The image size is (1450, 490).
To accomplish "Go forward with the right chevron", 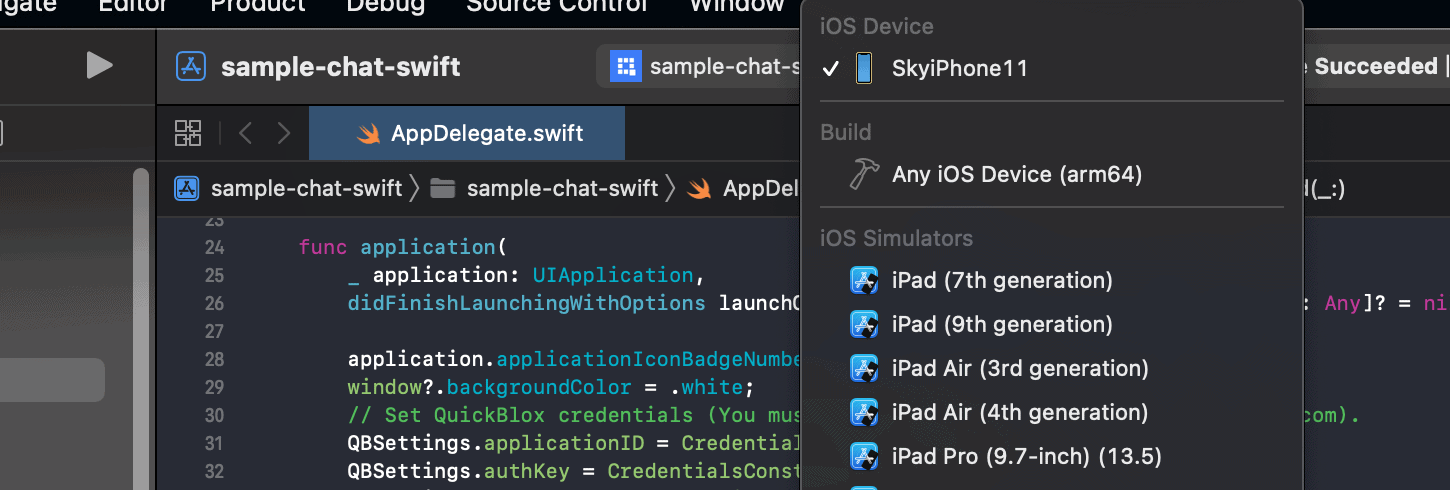I will point(284,133).
